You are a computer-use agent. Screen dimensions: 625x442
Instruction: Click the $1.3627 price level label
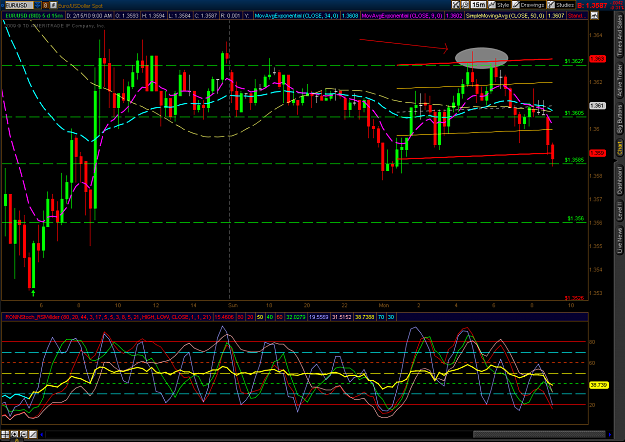(574, 61)
